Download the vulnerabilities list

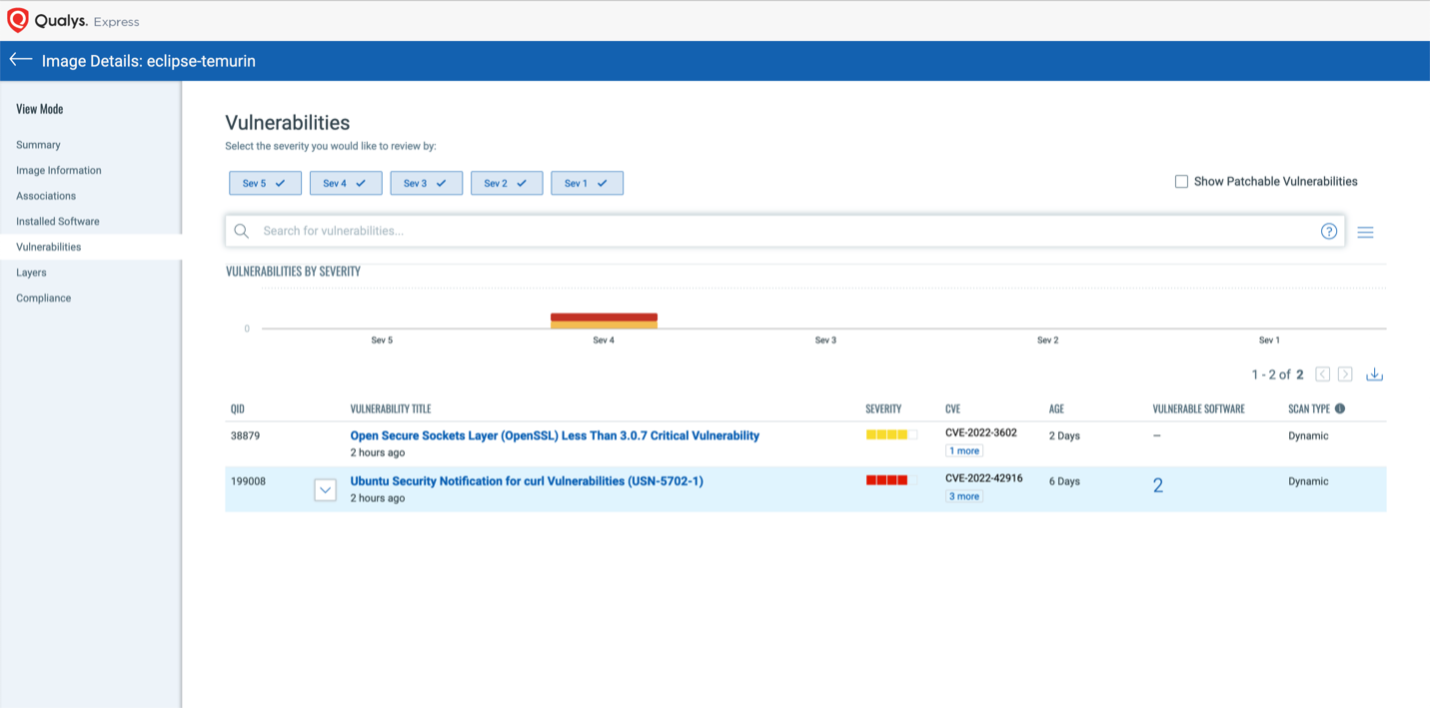tap(1375, 374)
